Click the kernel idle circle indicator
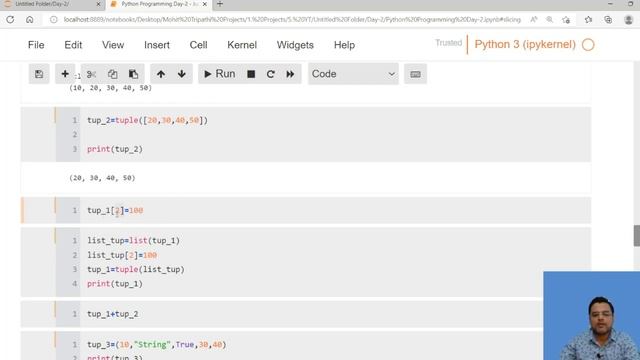Viewport: 640px width, 360px height. (x=588, y=45)
